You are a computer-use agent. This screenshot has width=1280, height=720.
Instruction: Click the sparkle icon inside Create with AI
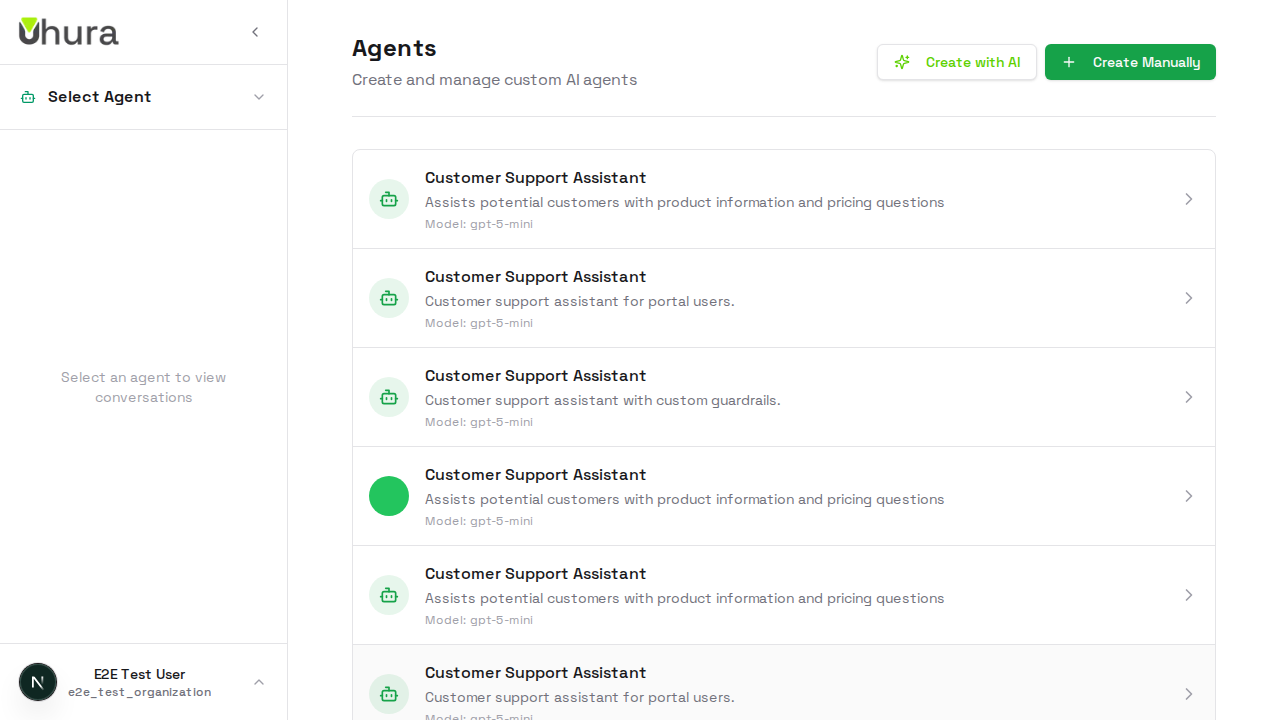coord(902,62)
